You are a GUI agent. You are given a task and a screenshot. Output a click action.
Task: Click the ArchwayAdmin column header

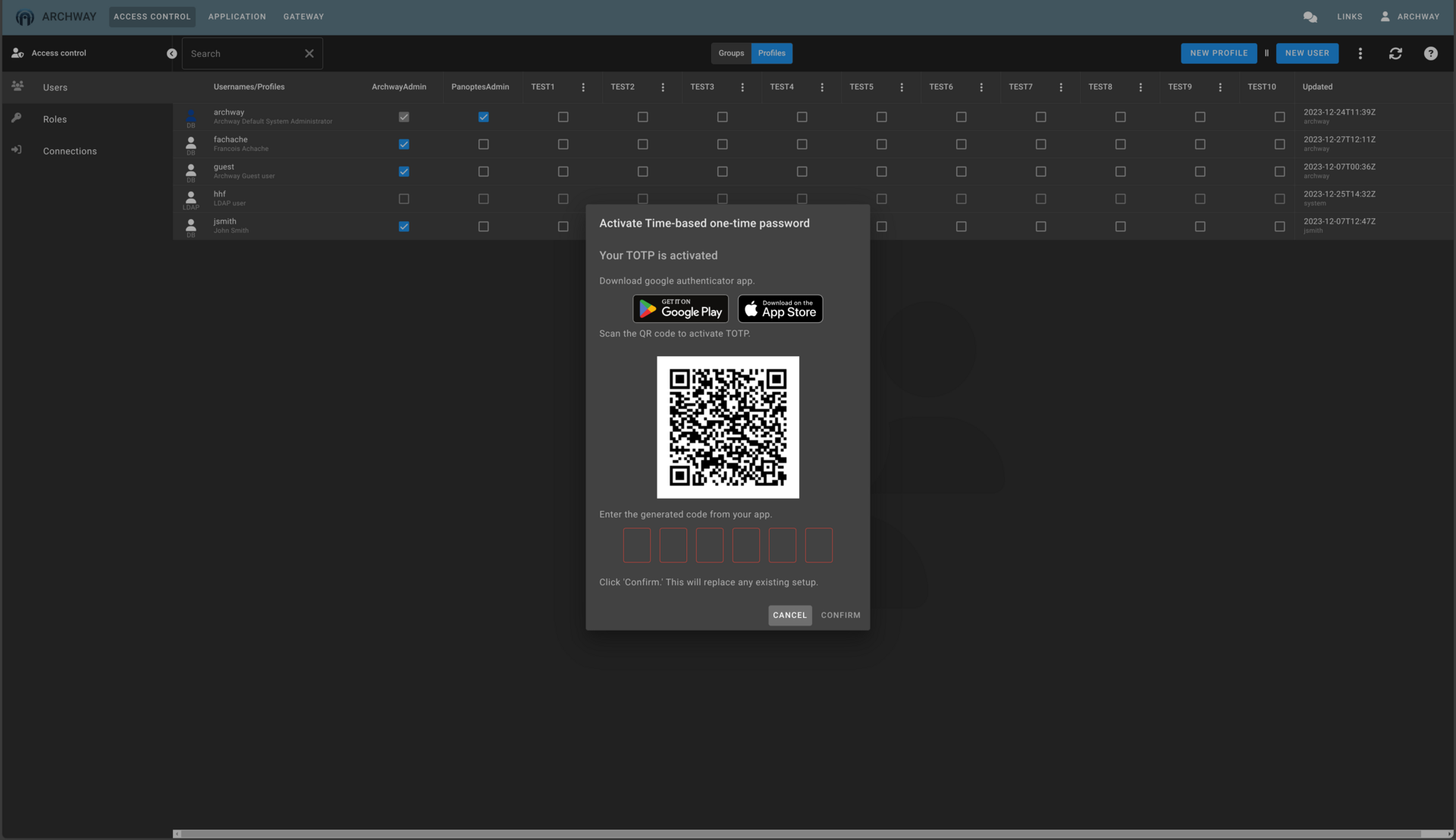(x=399, y=87)
